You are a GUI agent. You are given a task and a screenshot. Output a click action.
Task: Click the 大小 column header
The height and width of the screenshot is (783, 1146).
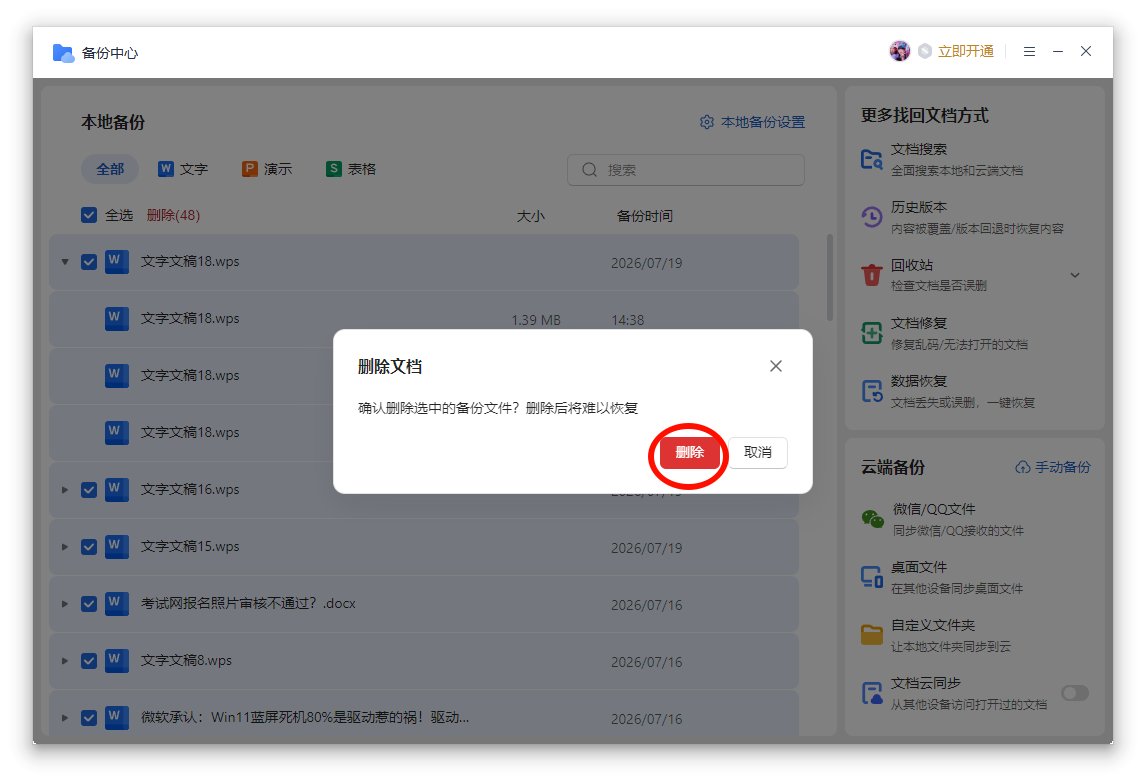point(531,216)
